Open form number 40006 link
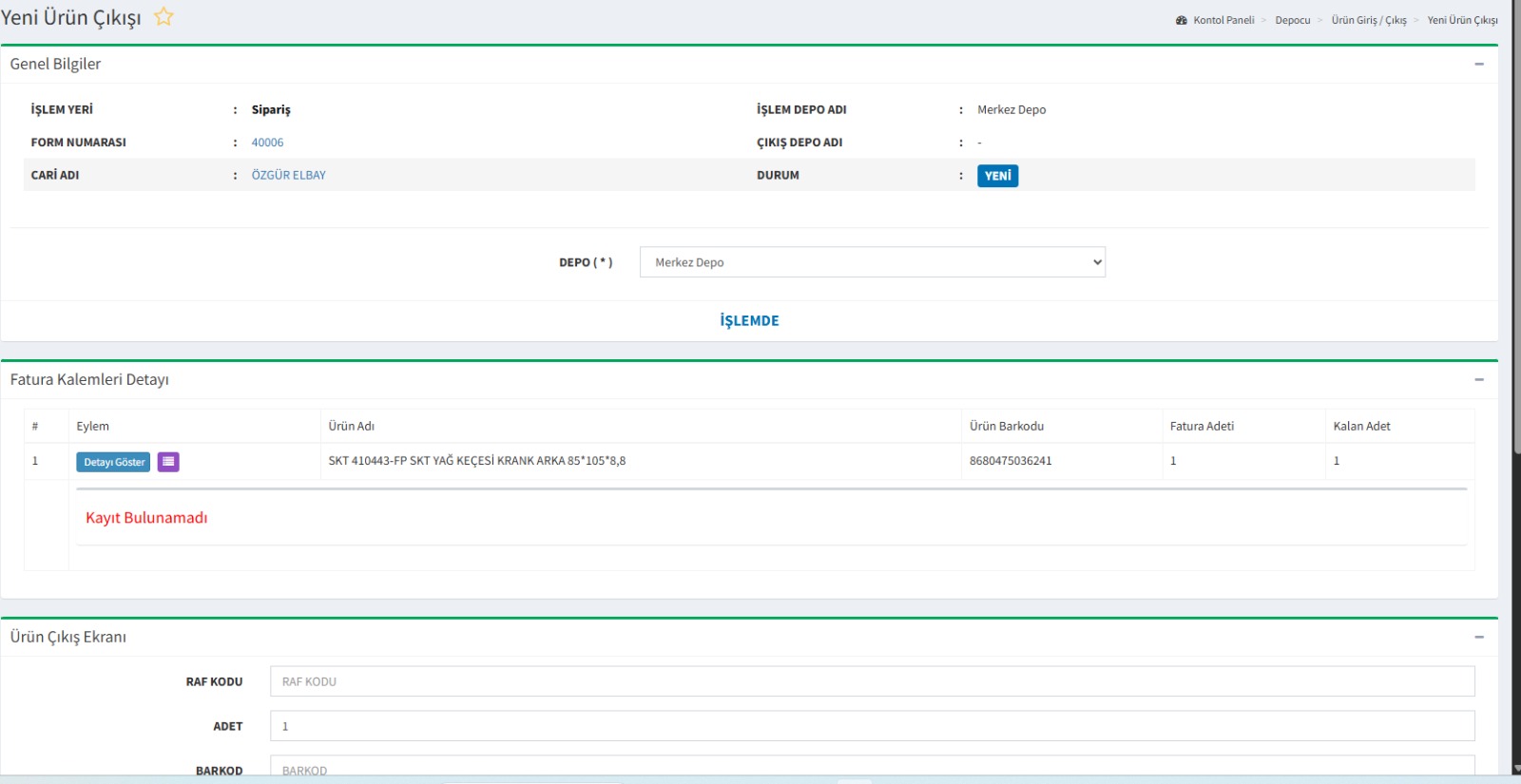1521x784 pixels. click(x=267, y=143)
